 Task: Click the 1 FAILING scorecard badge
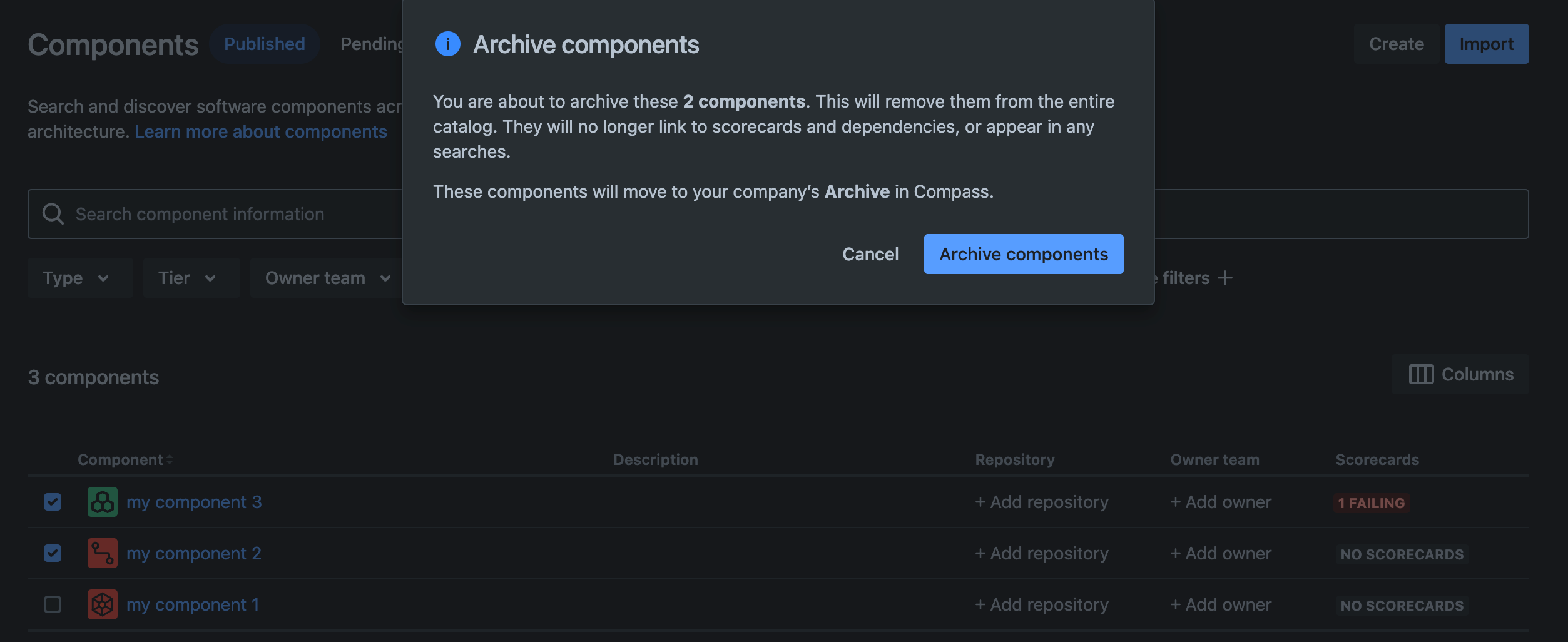1372,503
